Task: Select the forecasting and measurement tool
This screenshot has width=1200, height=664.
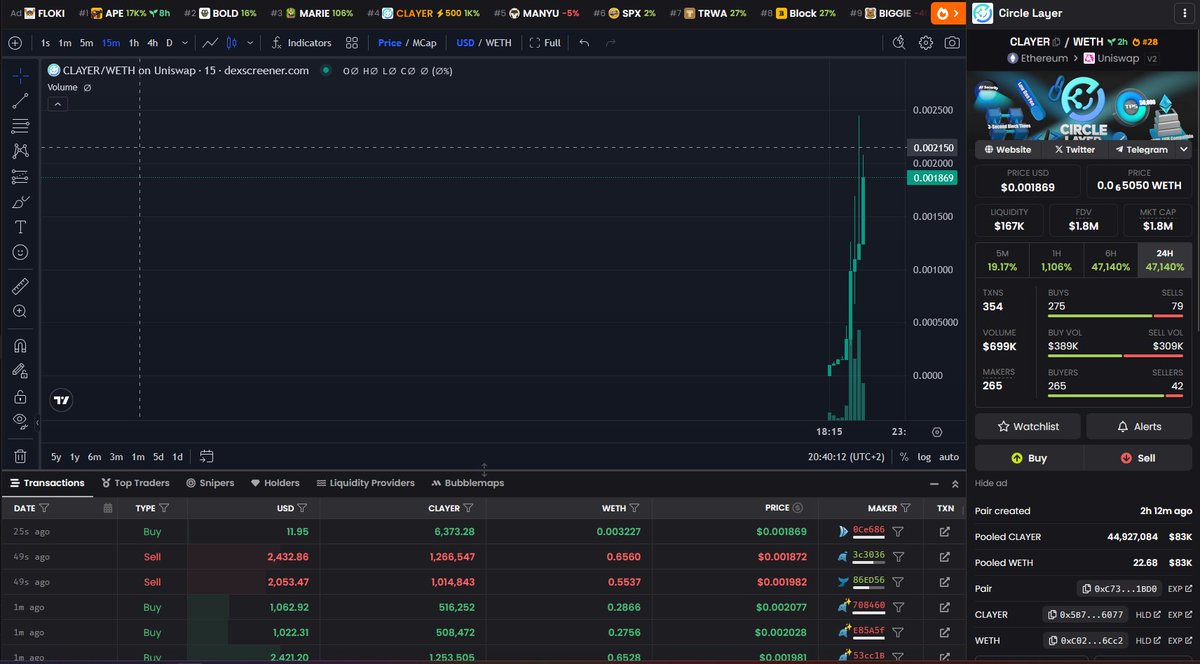Action: (20, 177)
